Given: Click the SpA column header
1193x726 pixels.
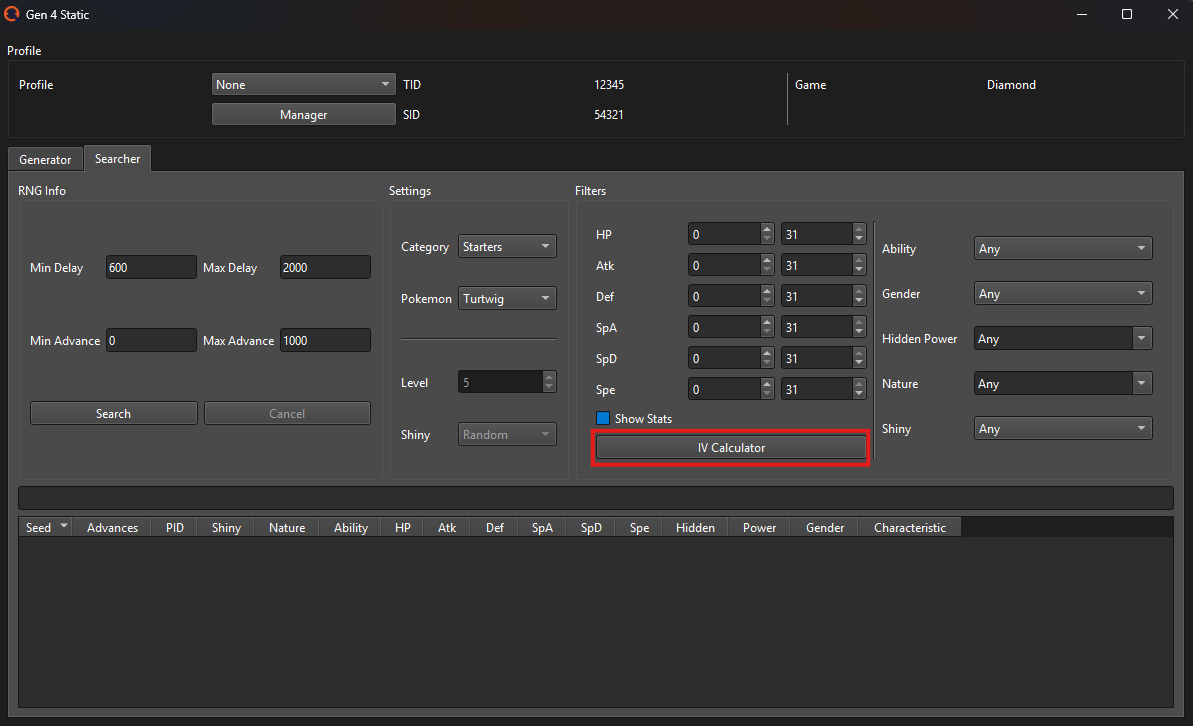Looking at the screenshot, I should point(542,527).
